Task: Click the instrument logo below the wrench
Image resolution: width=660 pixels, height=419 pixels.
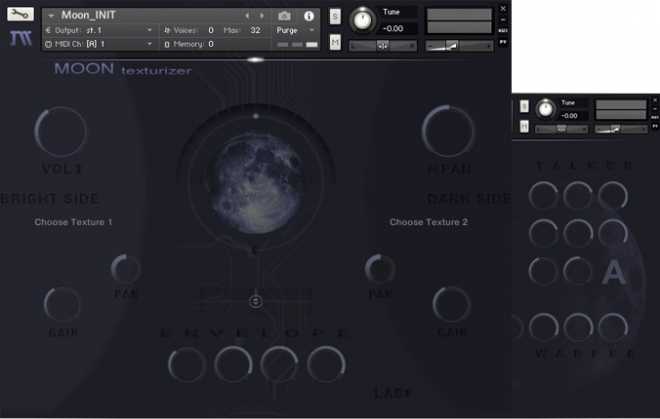Action: (x=20, y=38)
